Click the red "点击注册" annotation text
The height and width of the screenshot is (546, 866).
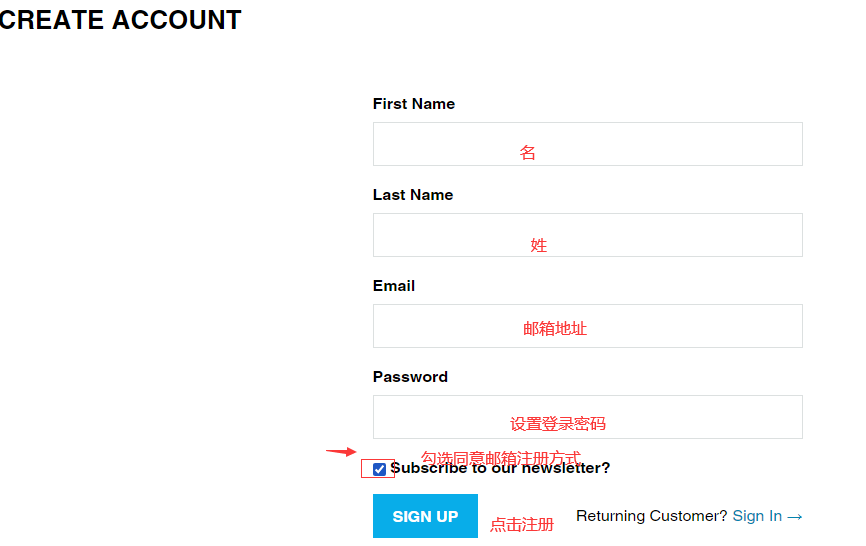point(521,524)
